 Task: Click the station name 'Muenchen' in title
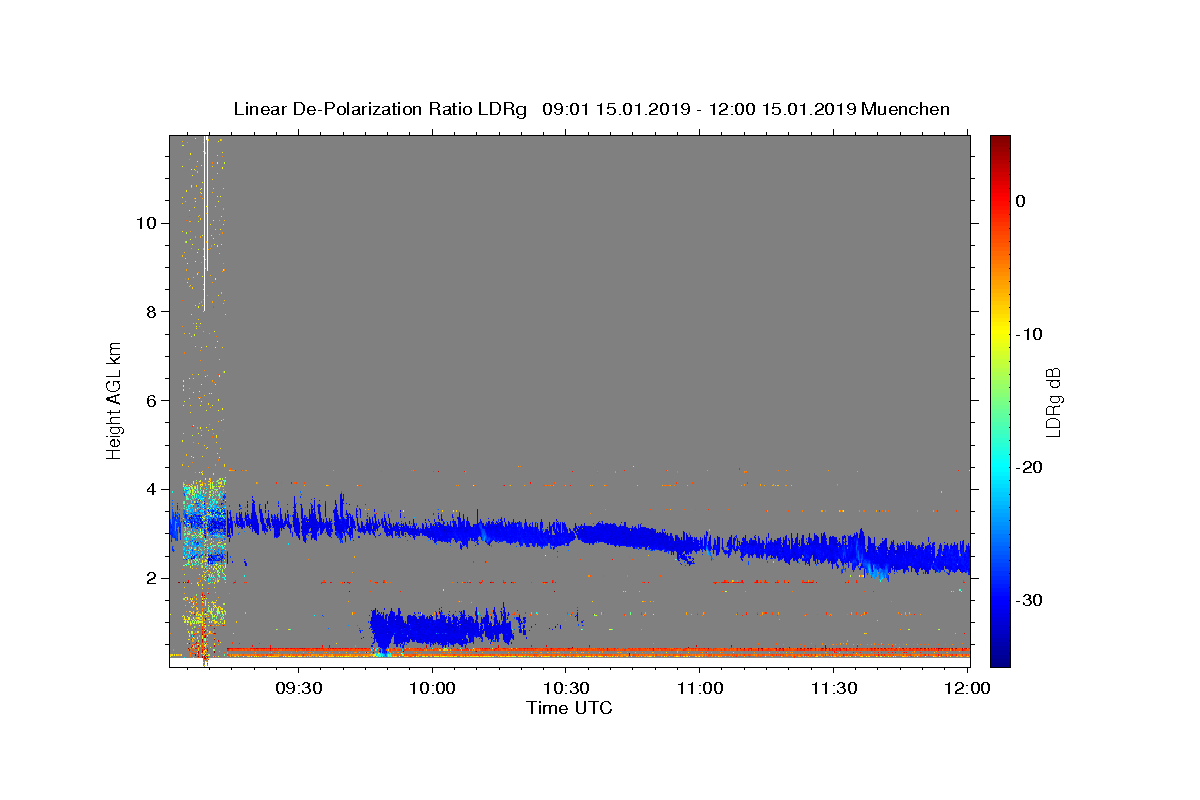pyautogui.click(x=906, y=109)
